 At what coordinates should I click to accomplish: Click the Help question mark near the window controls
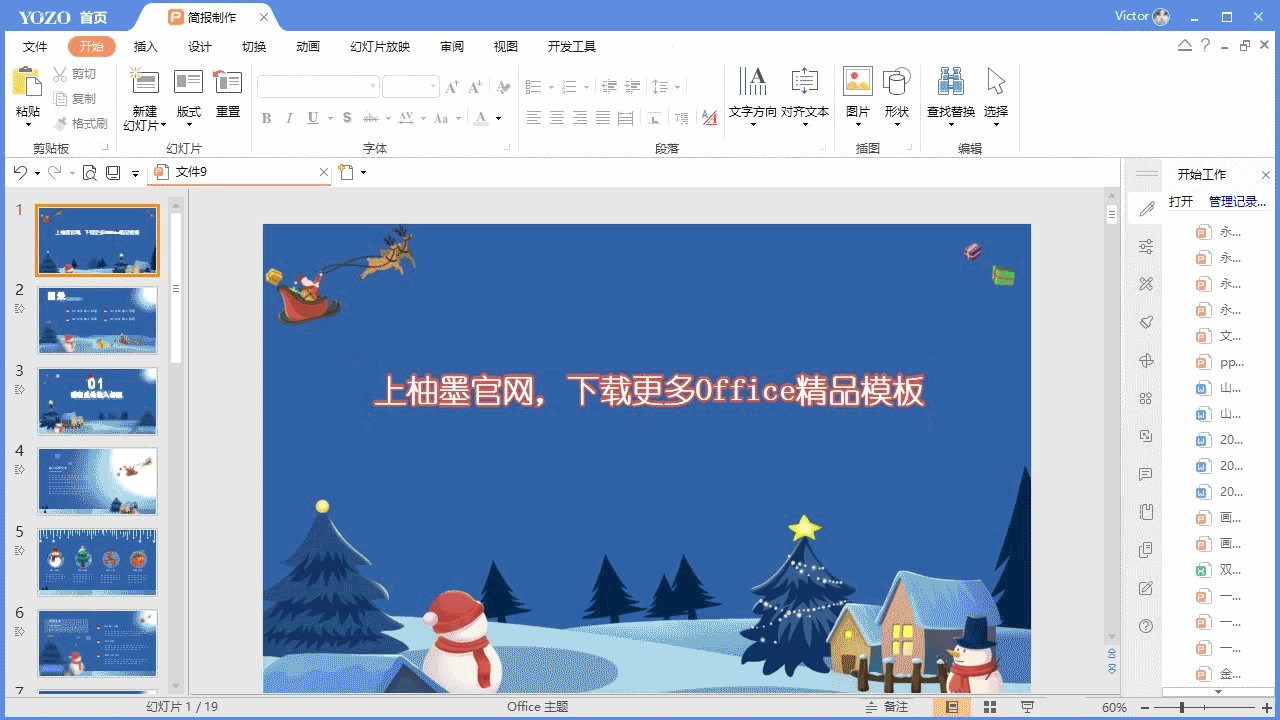pos(1206,45)
